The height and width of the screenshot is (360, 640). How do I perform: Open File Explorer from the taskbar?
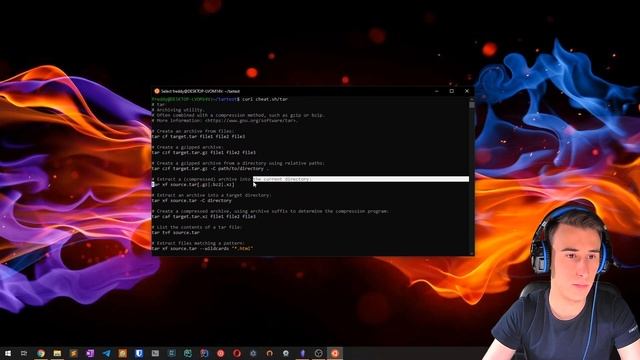[57, 353]
